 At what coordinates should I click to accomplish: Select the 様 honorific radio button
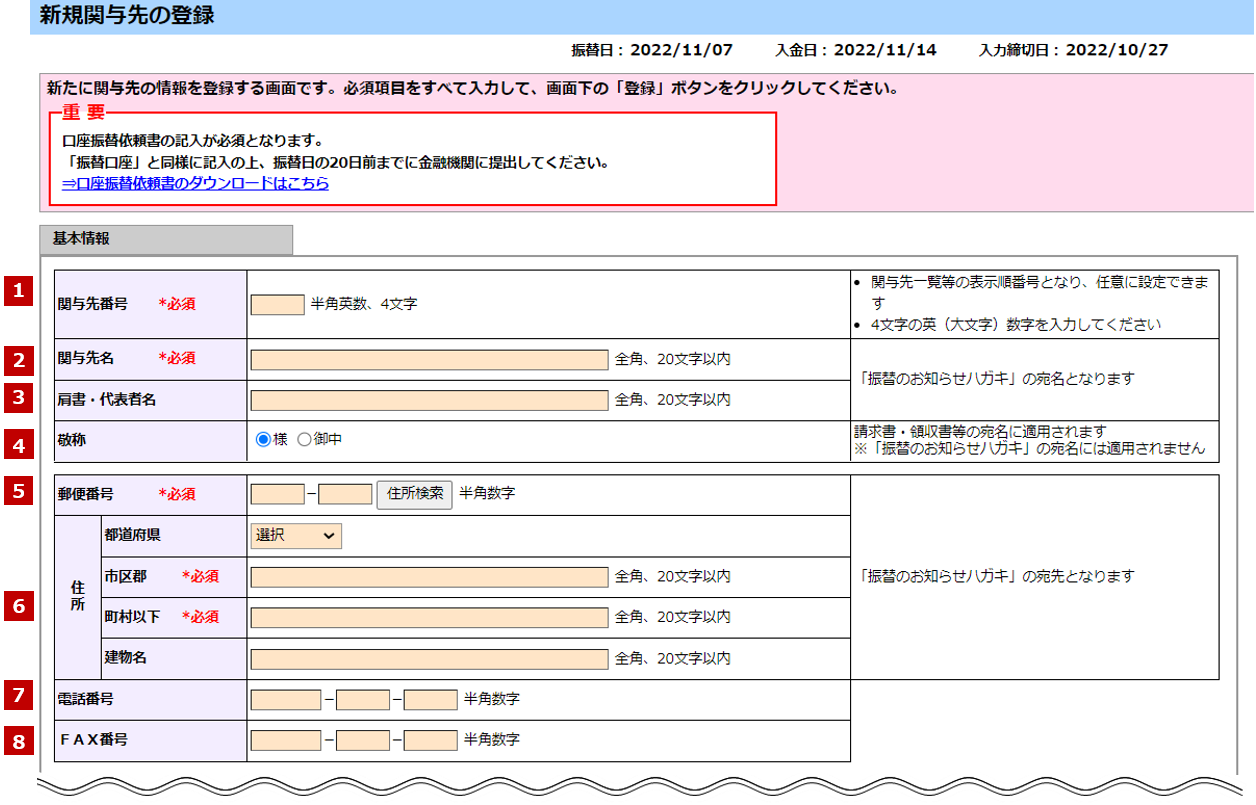[264, 439]
